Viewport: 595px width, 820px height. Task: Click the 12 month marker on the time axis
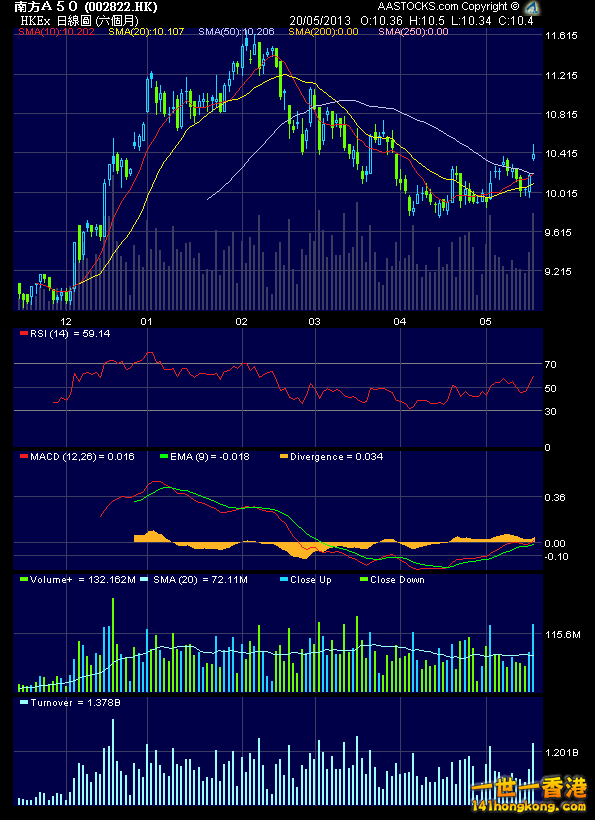[x=66, y=321]
